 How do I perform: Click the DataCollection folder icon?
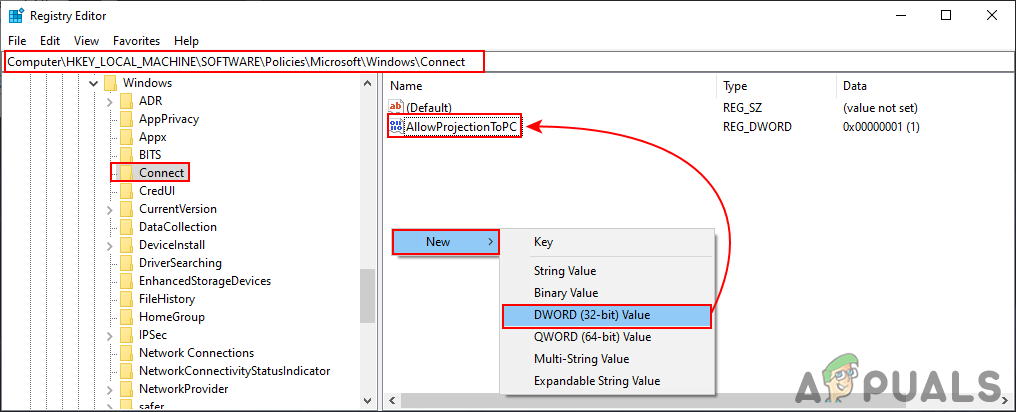tap(126, 227)
